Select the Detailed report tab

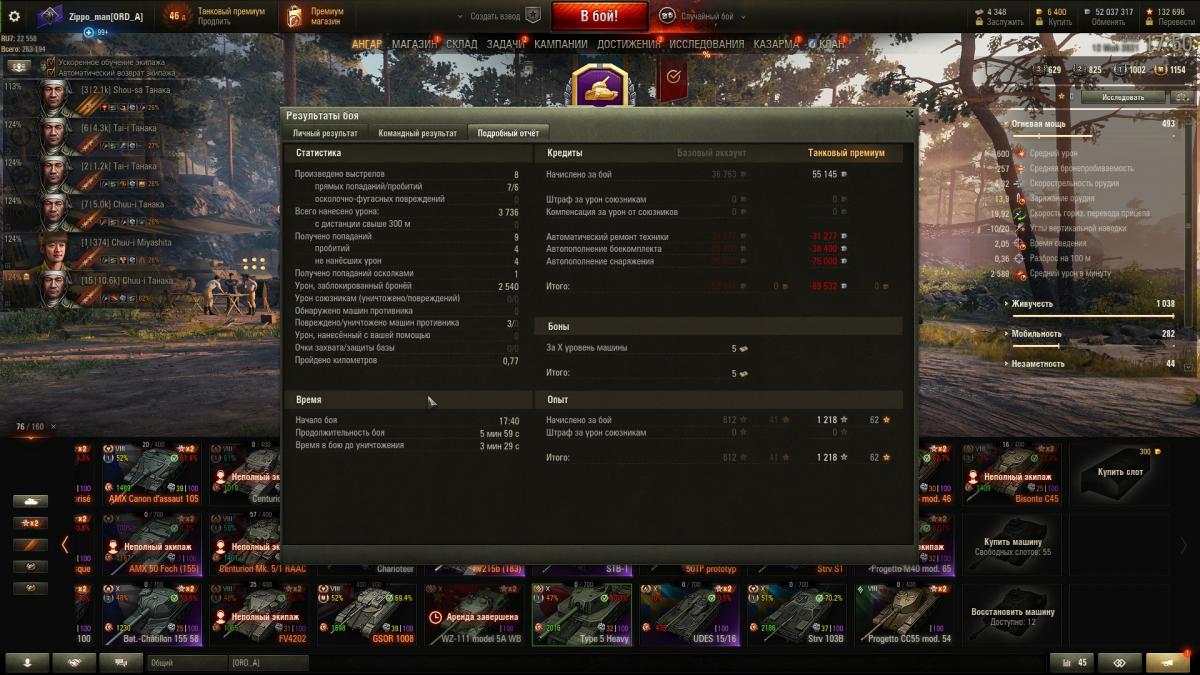click(508, 133)
